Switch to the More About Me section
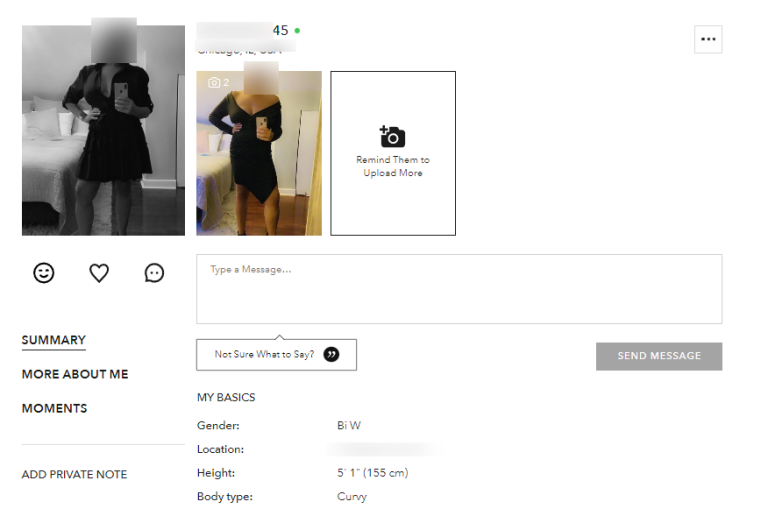The image size is (768, 523). (75, 374)
